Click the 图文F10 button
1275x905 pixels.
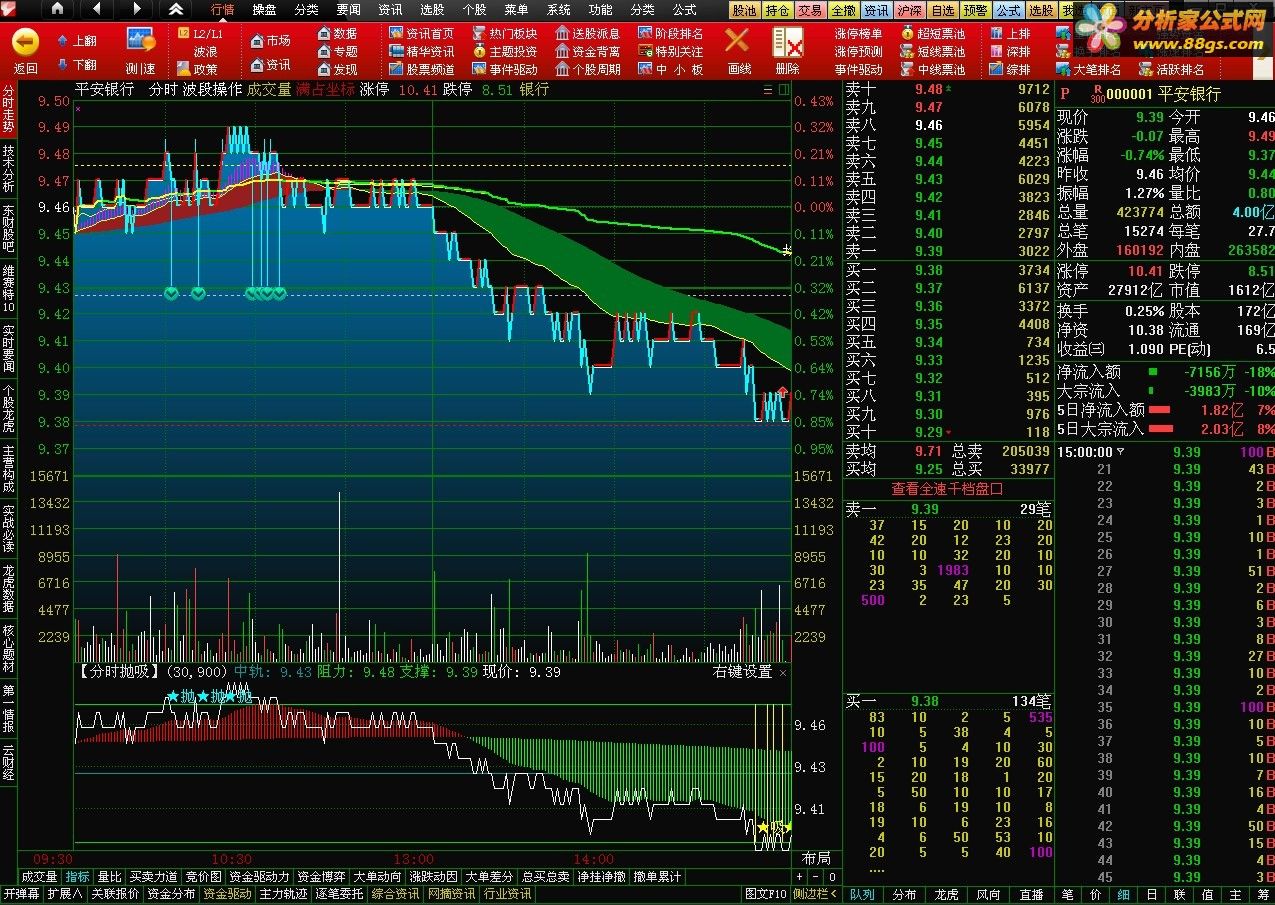(x=767, y=894)
